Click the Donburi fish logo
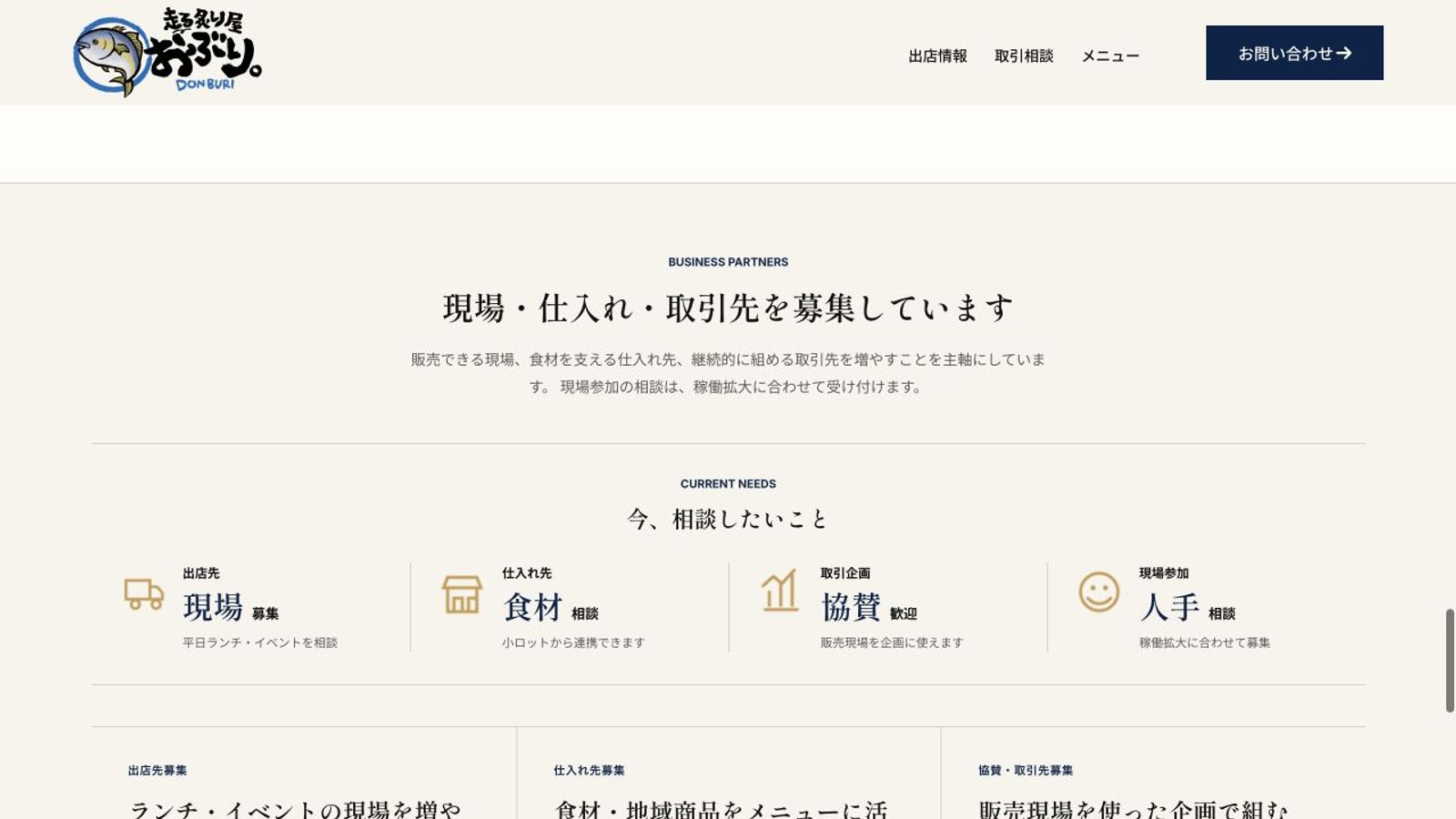 167,52
